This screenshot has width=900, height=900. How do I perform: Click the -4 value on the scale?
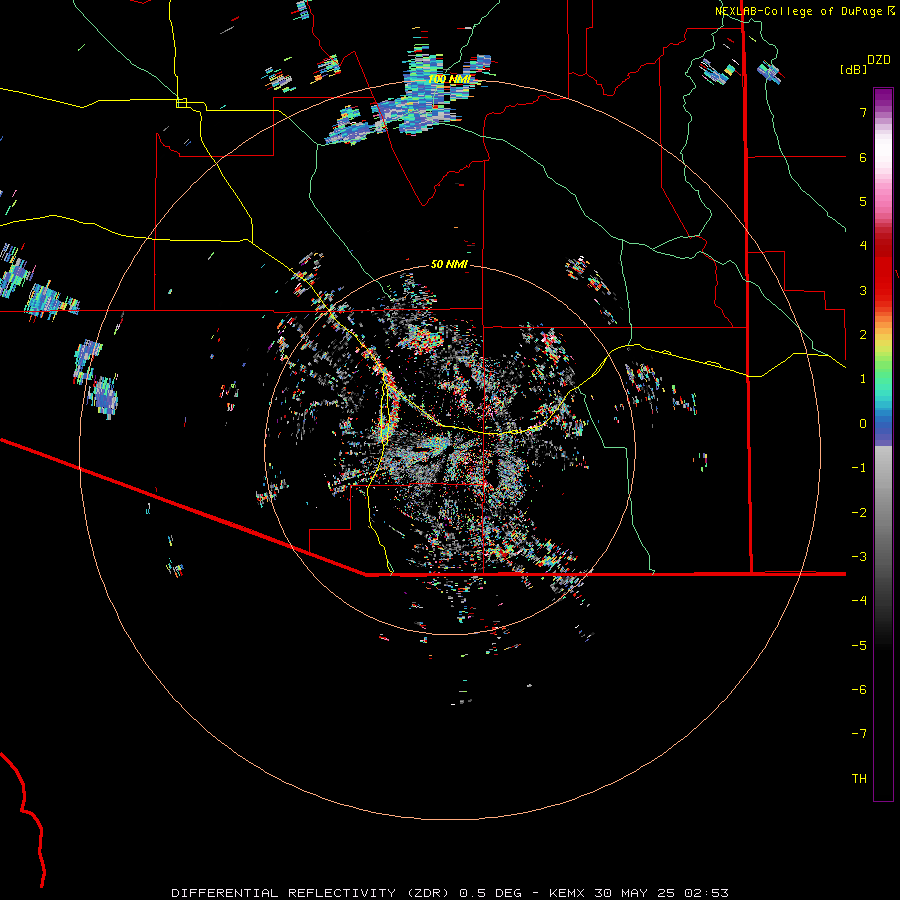coord(859,601)
